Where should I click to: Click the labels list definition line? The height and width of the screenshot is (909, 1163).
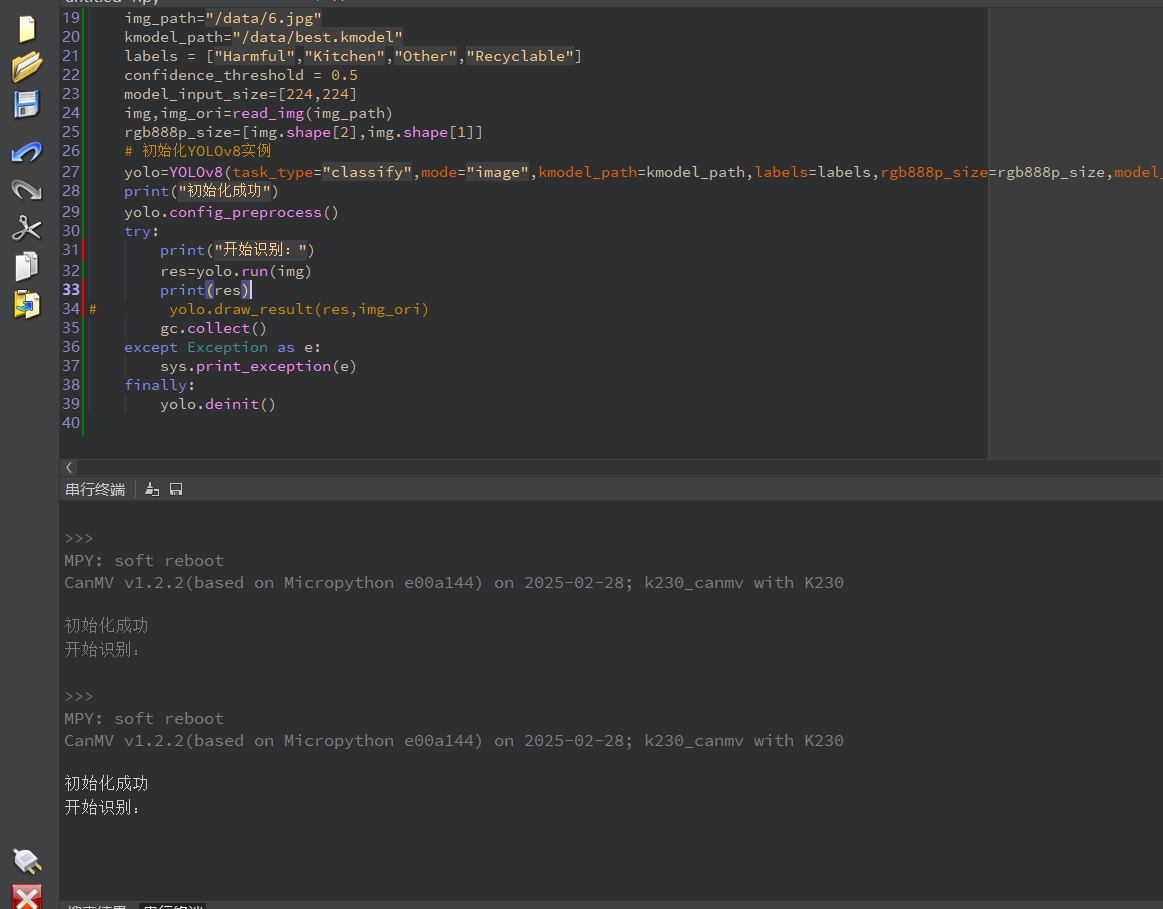[353, 56]
